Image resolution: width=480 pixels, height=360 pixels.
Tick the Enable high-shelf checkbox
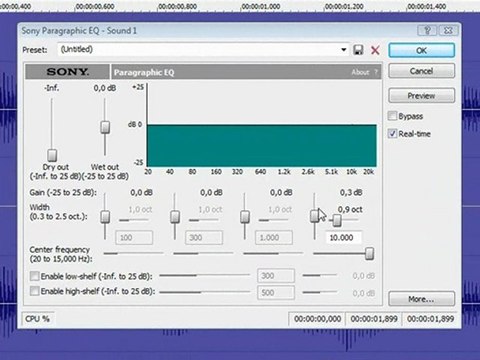click(34, 291)
